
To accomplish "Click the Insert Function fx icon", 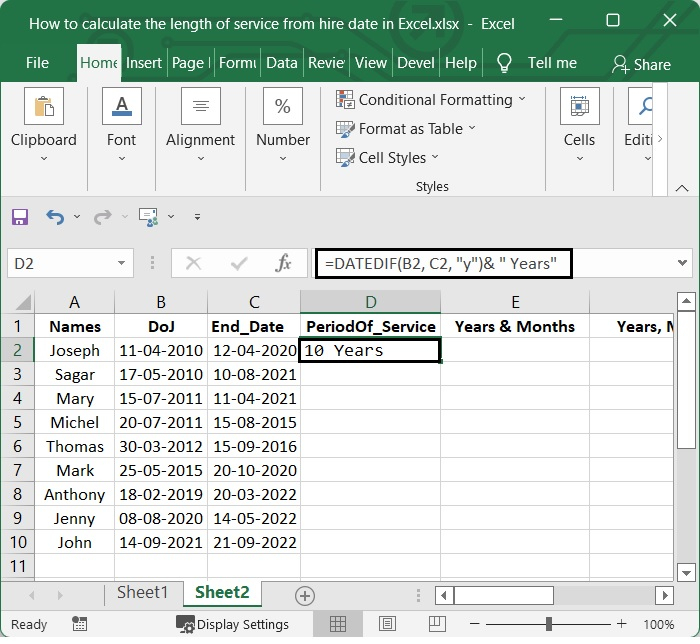I will (283, 263).
